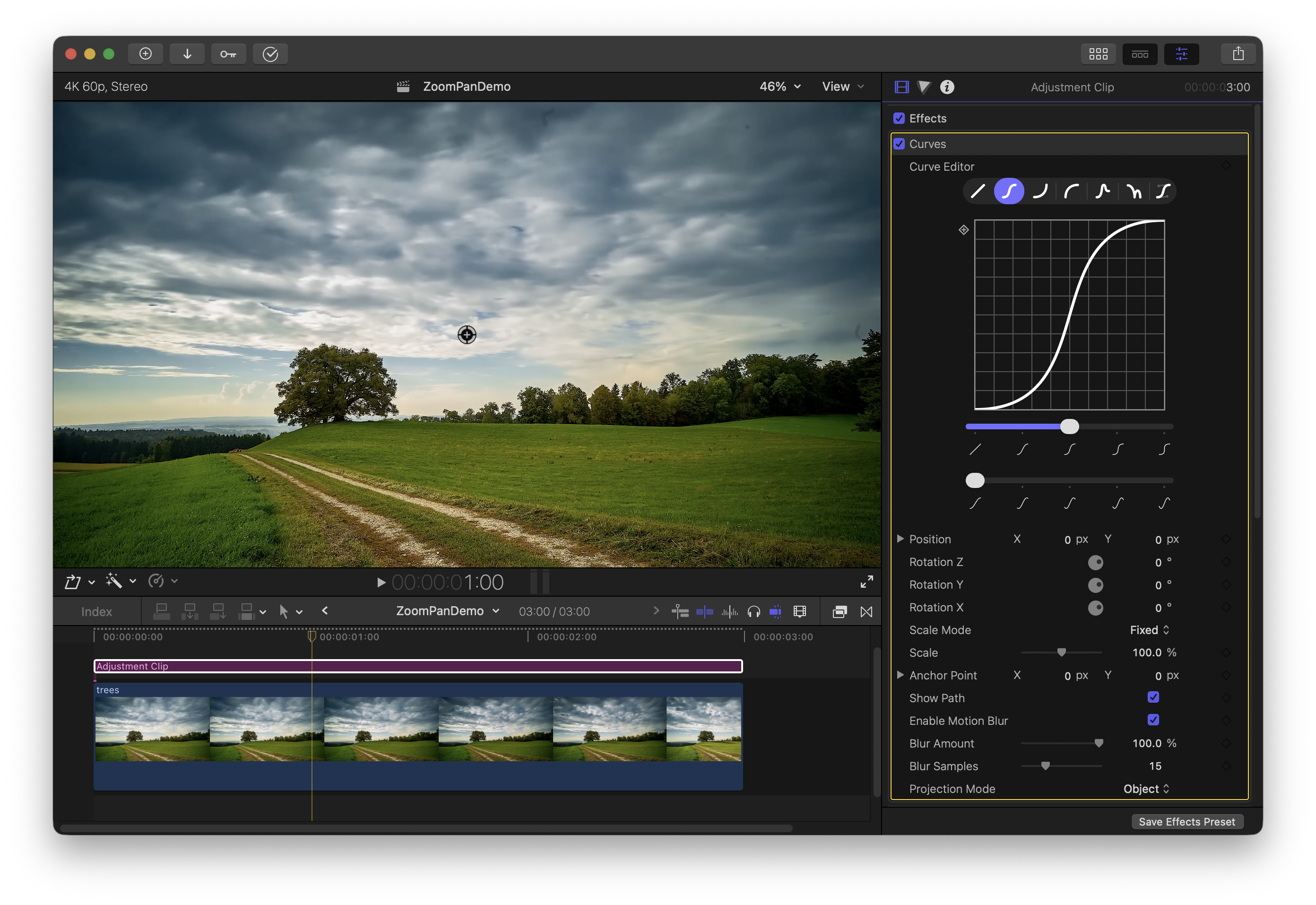1316x905 pixels.
Task: Open the keyword editor key icon
Action: 228,54
